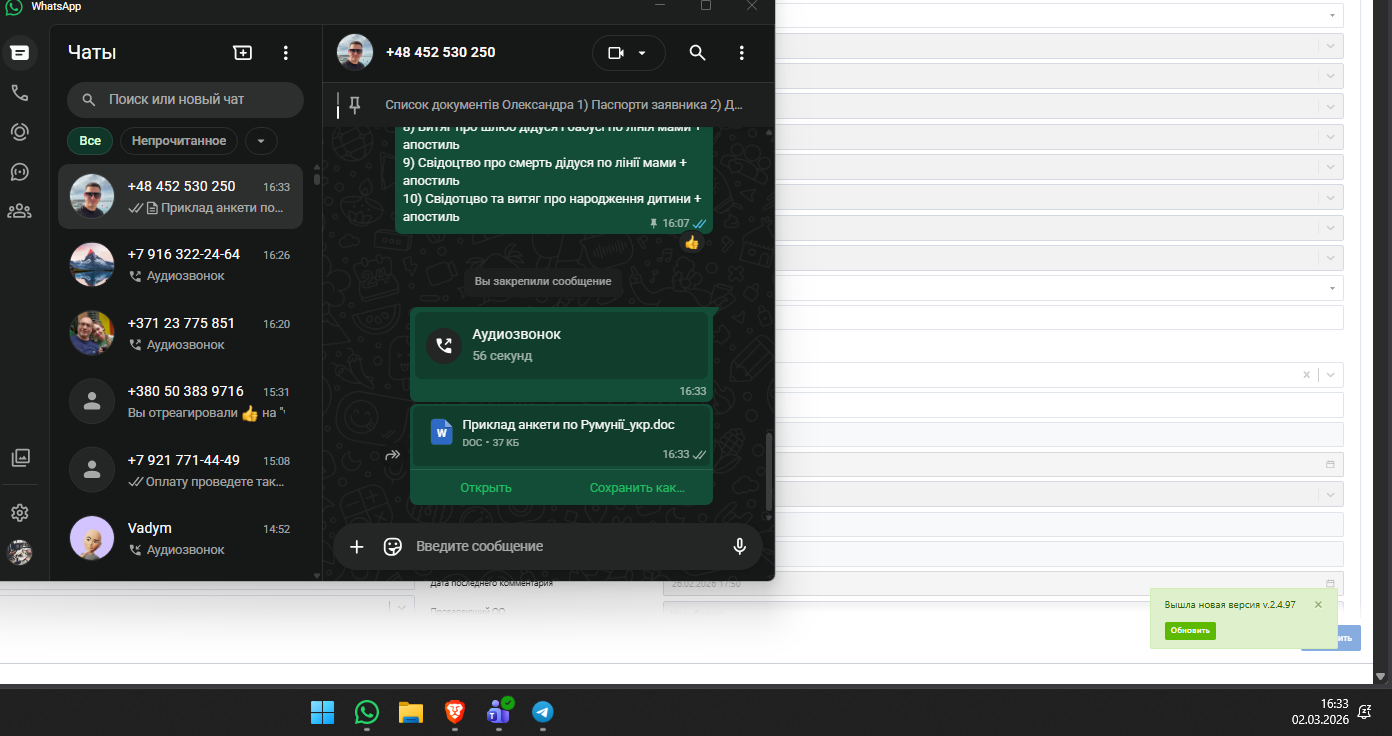
Task: Click the Приклад анкети по Румунії_укр.doc file
Action: coord(561,435)
